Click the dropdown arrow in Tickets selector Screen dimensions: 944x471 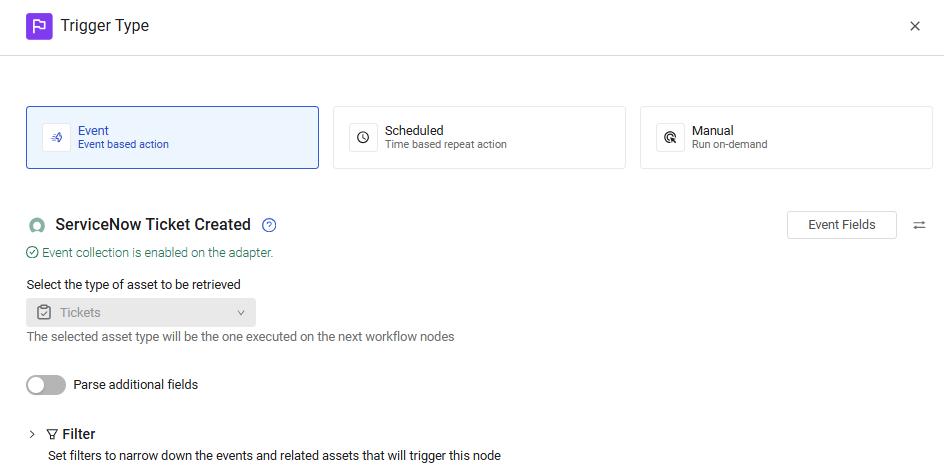click(x=241, y=313)
